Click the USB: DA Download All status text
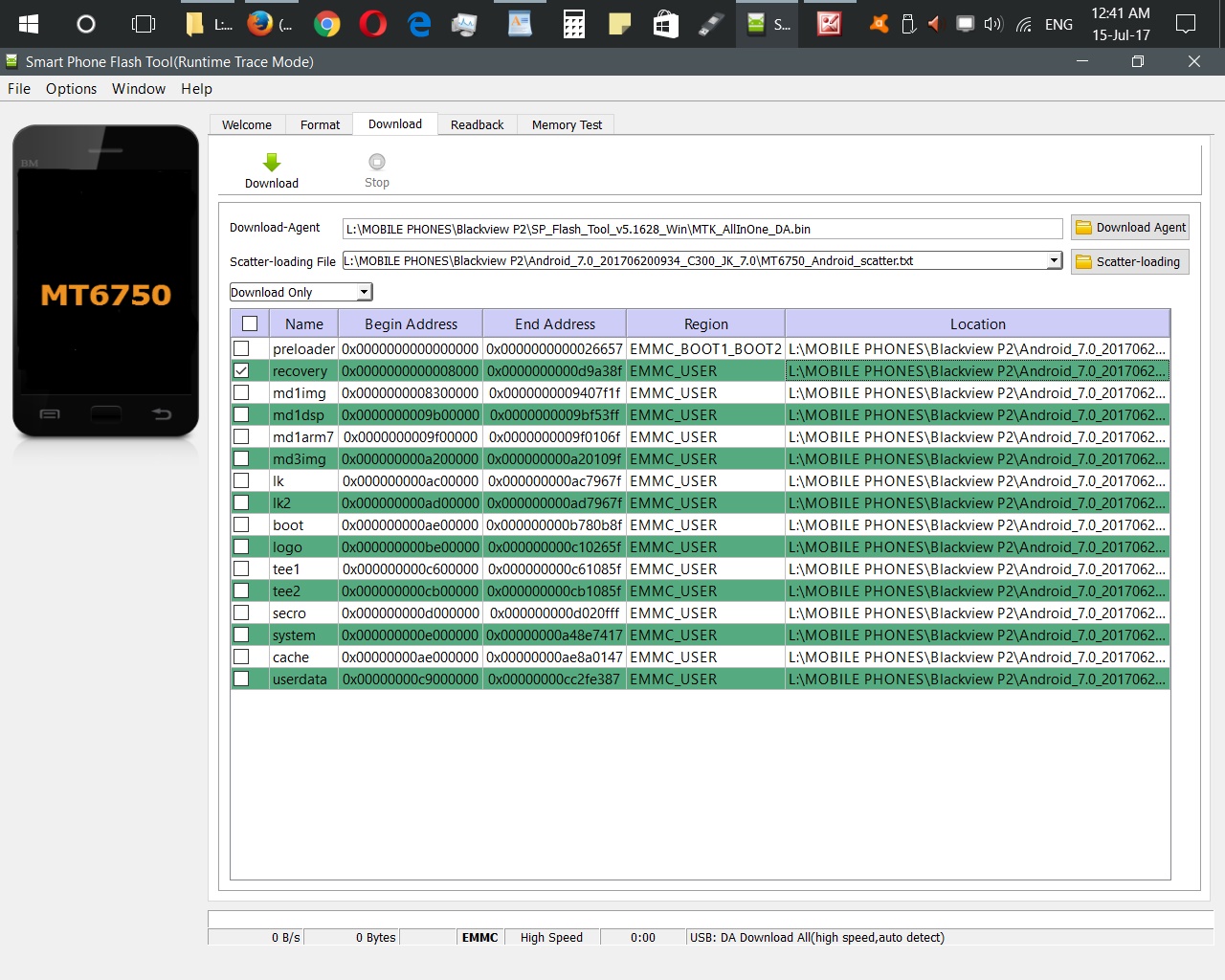This screenshot has height=980, width=1225. pyautogui.click(x=816, y=938)
